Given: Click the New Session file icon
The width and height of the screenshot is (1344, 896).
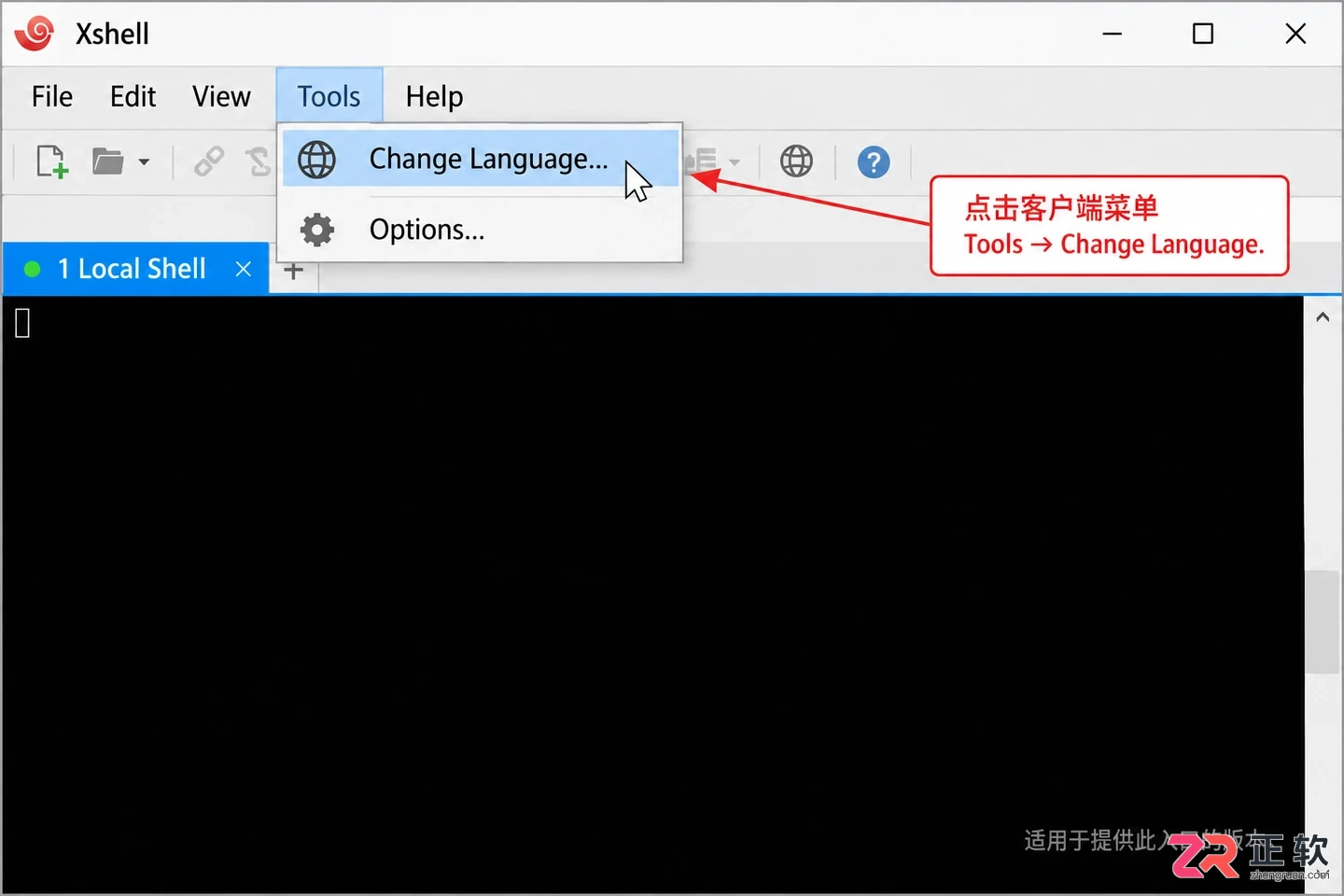Looking at the screenshot, I should (52, 161).
